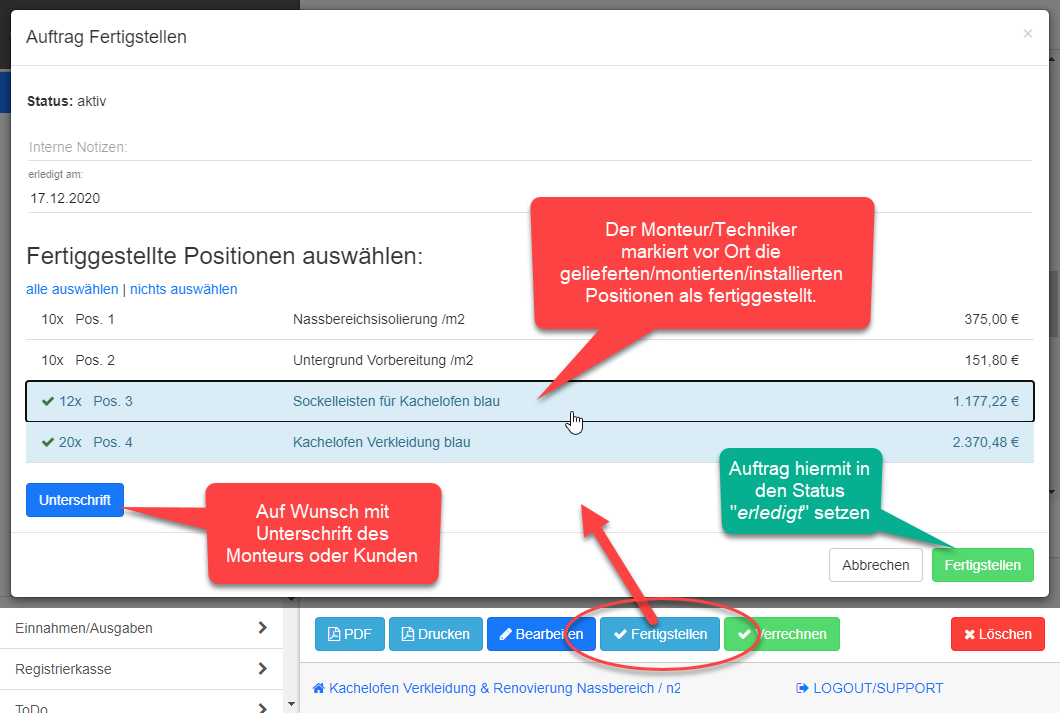Click the green Verrechnen checkmark button

tap(782, 634)
